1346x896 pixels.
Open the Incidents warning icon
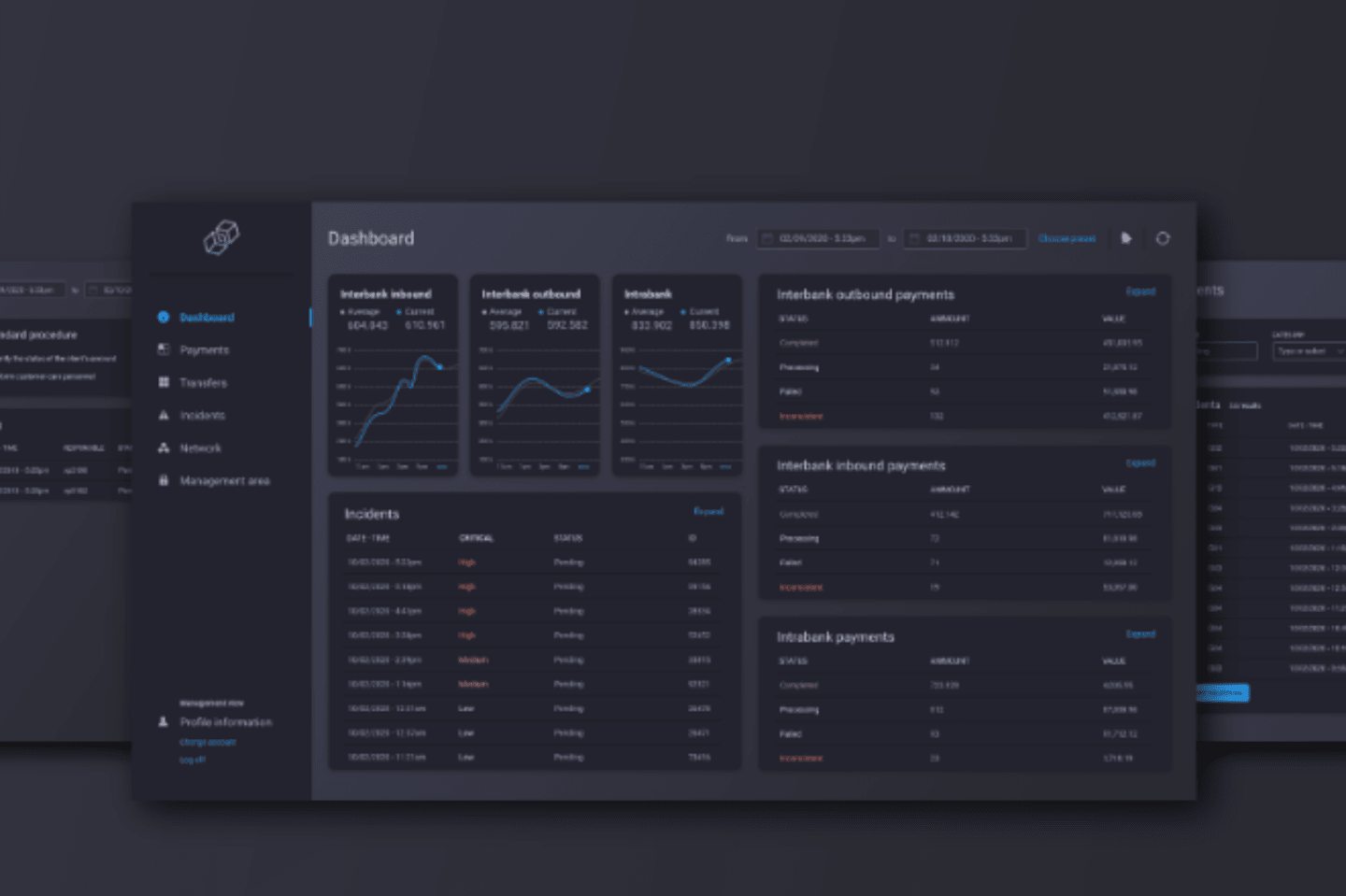[164, 415]
